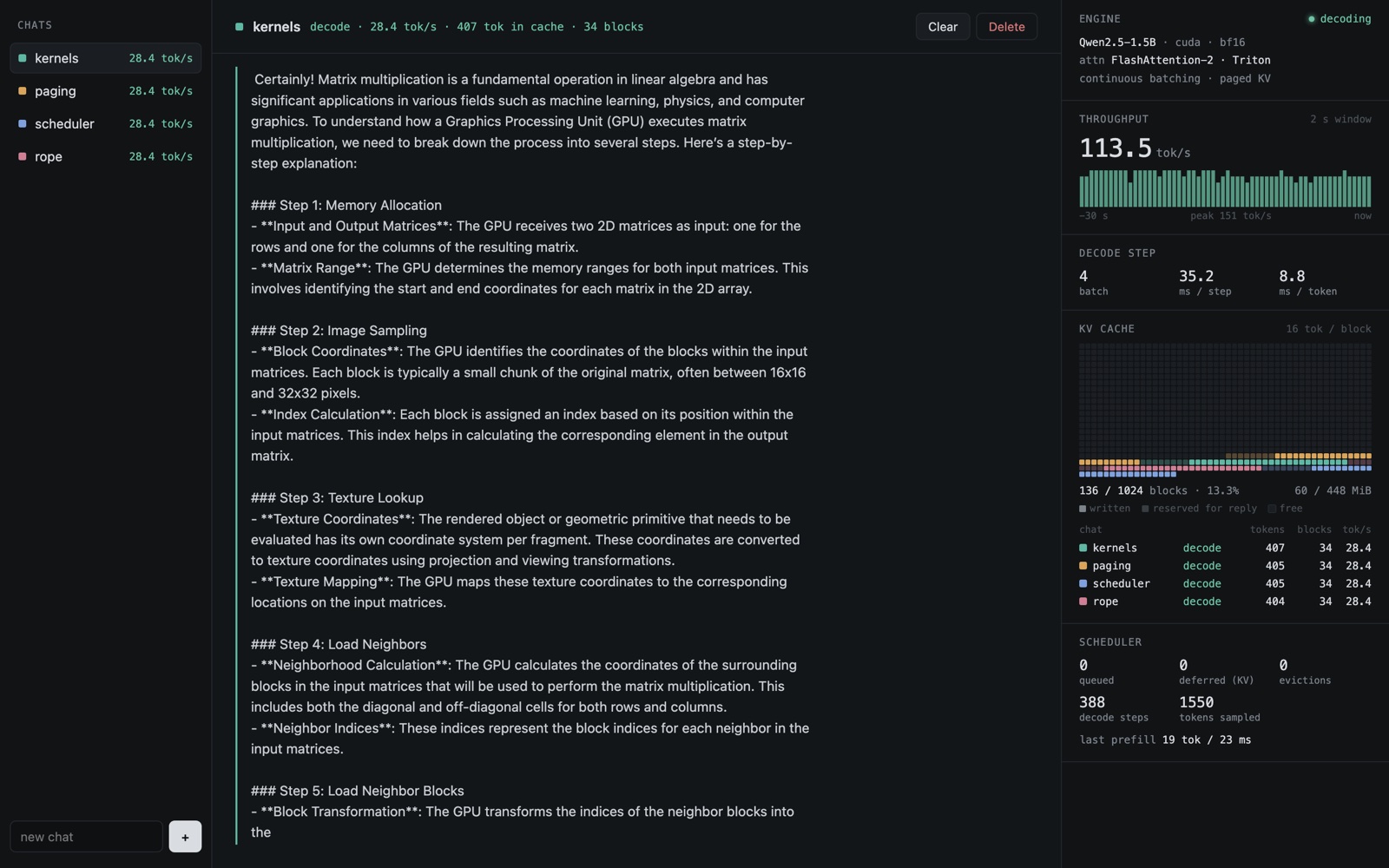Focus the new chat input field

86,837
